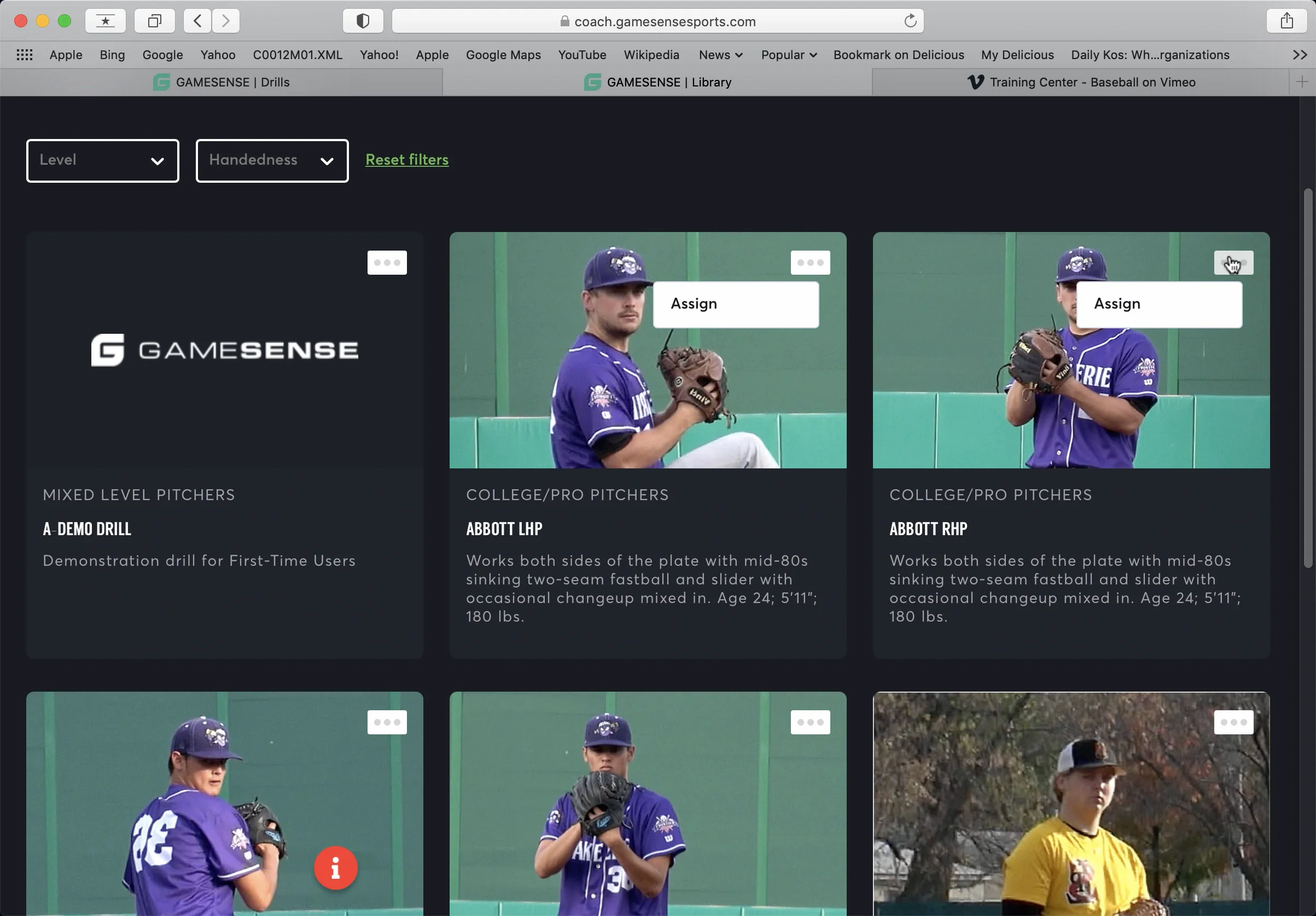
Task: Choose Assign on Abbott RHP card
Action: pos(1158,305)
